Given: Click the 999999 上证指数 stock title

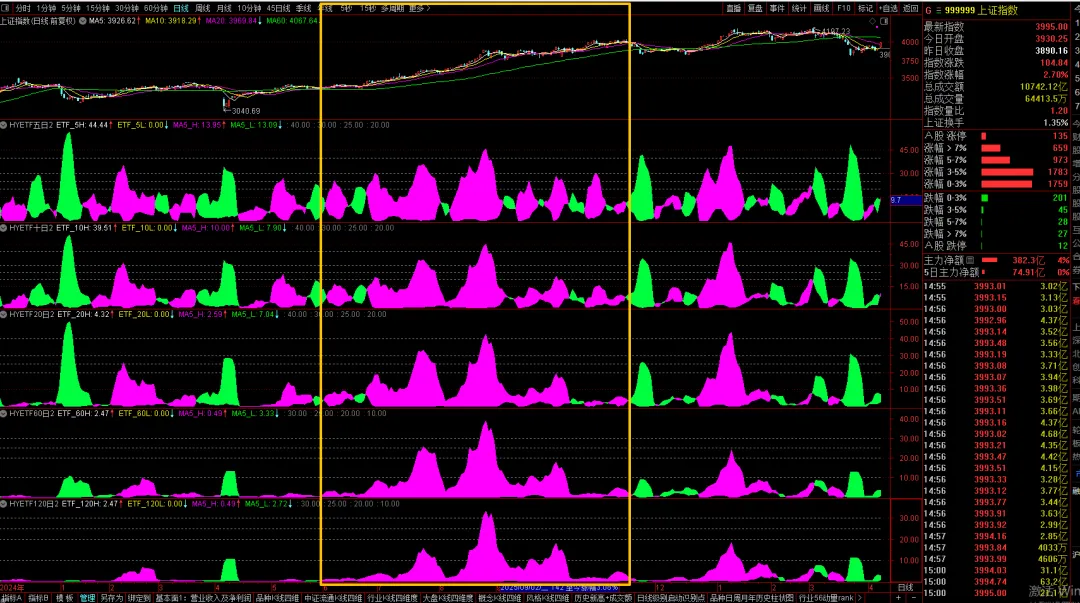Looking at the screenshot, I should point(981,10).
